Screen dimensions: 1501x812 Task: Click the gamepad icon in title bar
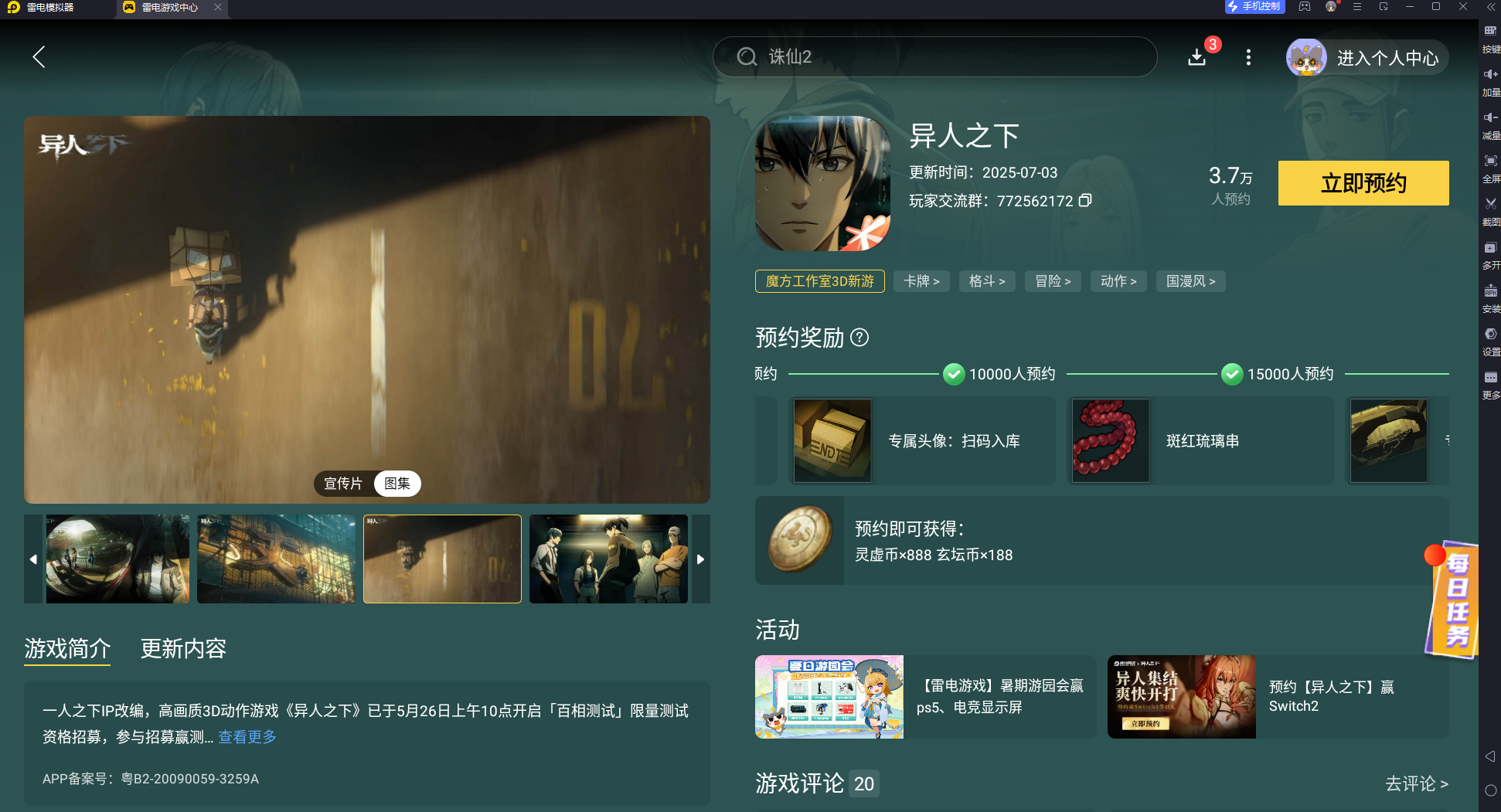(1305, 6)
